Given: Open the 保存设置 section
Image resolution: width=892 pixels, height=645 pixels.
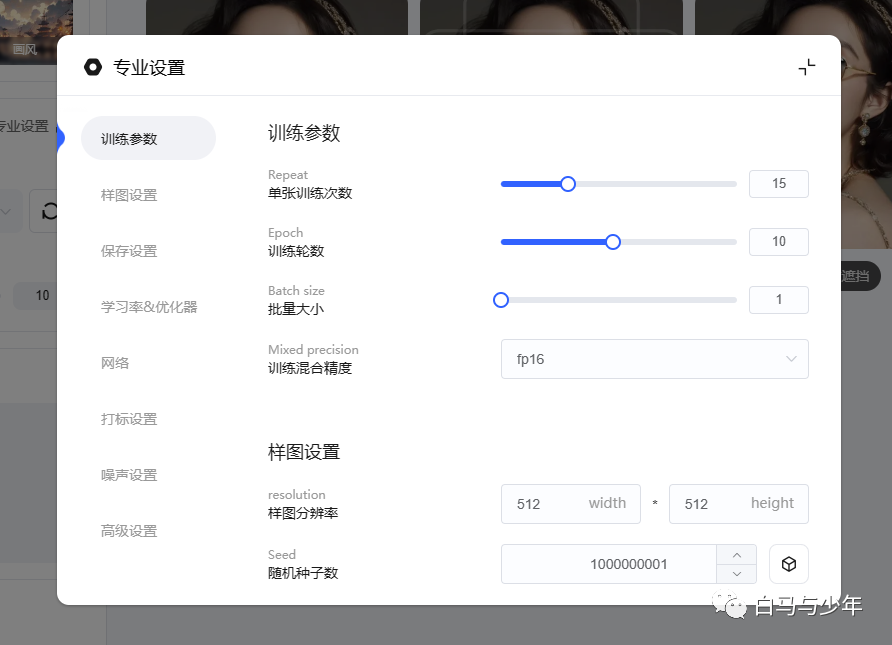Looking at the screenshot, I should click(129, 251).
